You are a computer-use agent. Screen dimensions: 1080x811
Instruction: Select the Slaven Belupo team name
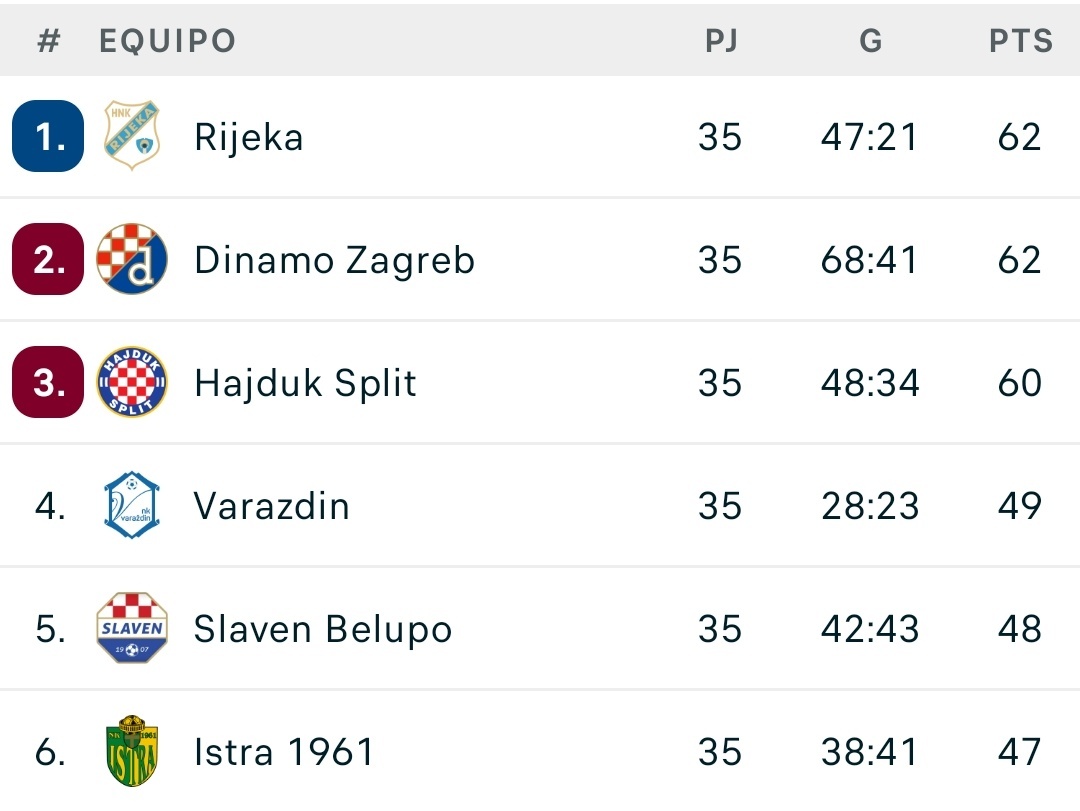coord(323,629)
